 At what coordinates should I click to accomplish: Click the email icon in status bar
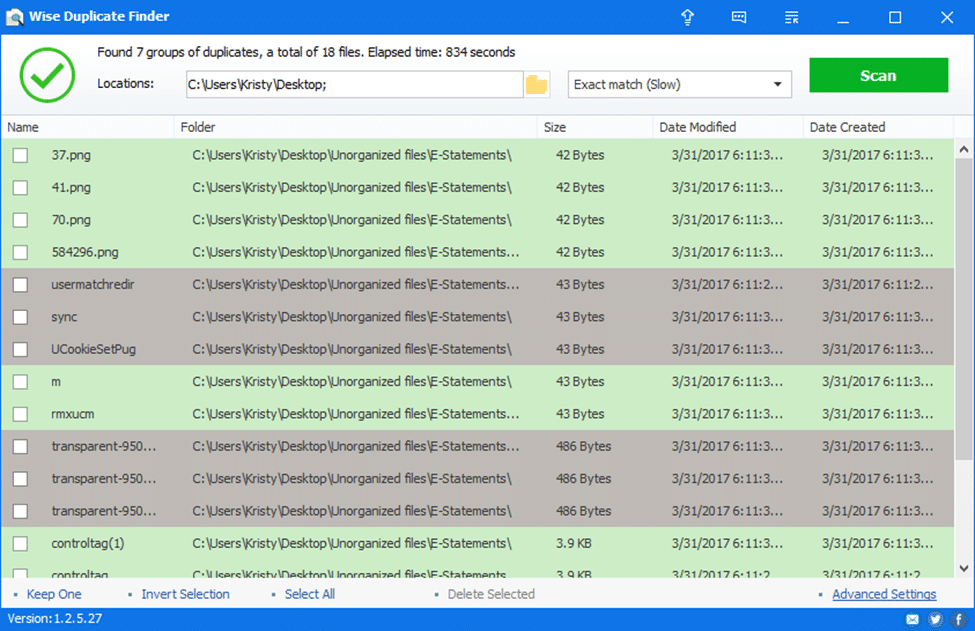click(x=913, y=619)
